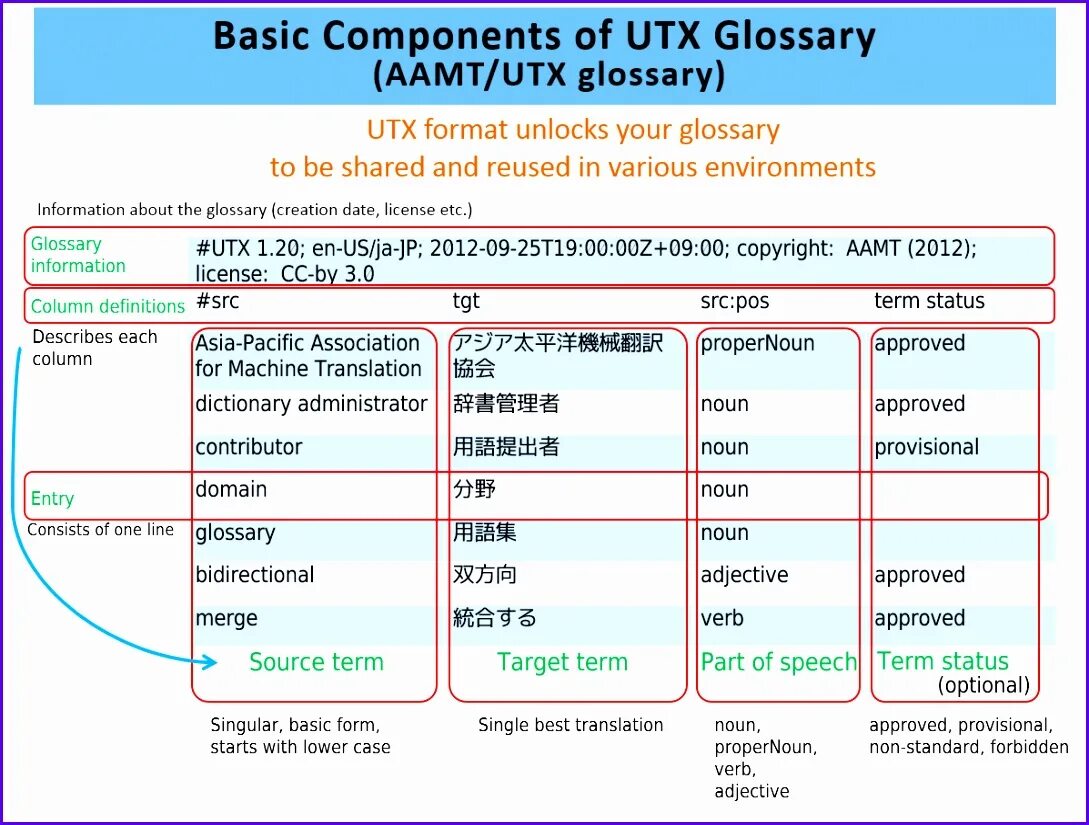
Task: Click the '辞書管理者' target term
Action: click(506, 403)
